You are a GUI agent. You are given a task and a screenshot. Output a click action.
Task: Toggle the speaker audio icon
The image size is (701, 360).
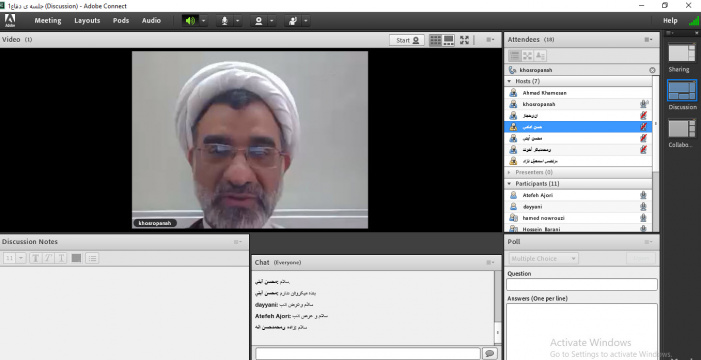(190, 21)
